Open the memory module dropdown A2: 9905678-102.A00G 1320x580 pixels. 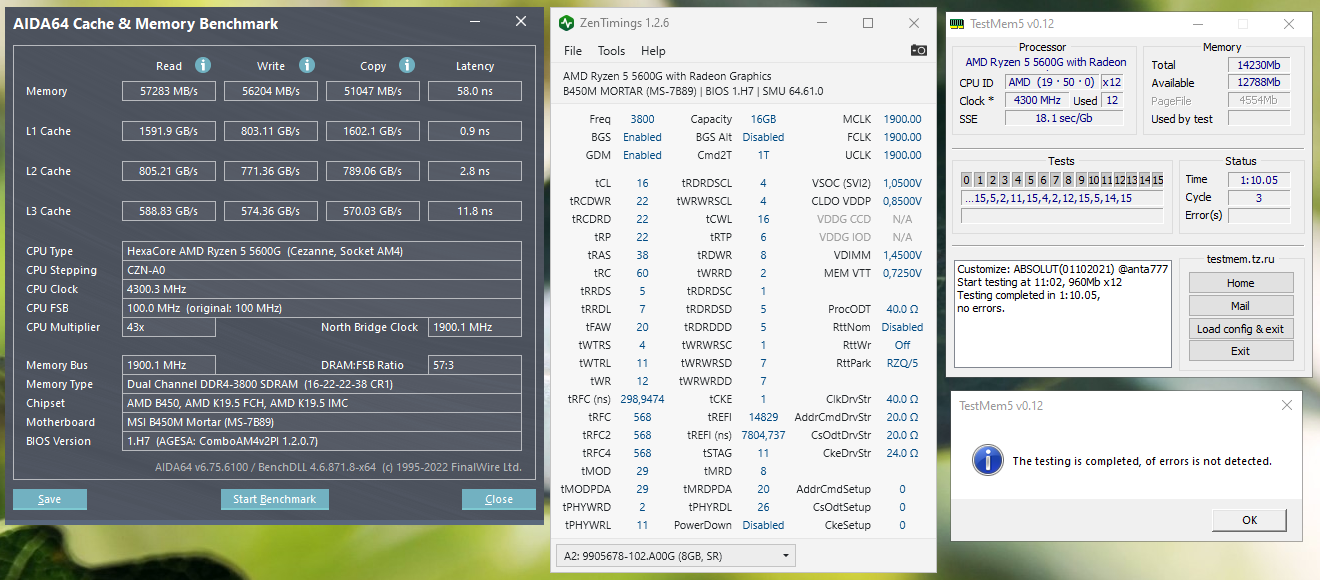tap(676, 556)
